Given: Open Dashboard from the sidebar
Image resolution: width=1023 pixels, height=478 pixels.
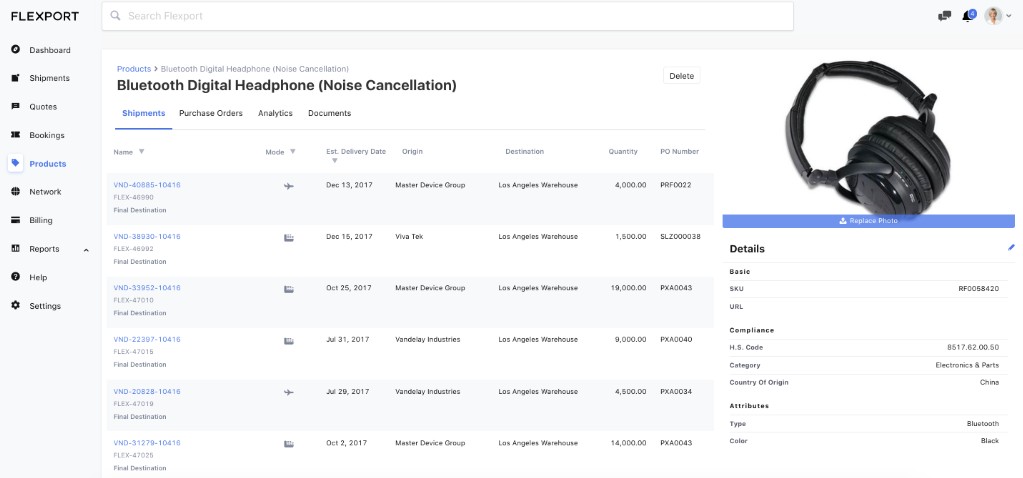Looking at the screenshot, I should (49, 50).
